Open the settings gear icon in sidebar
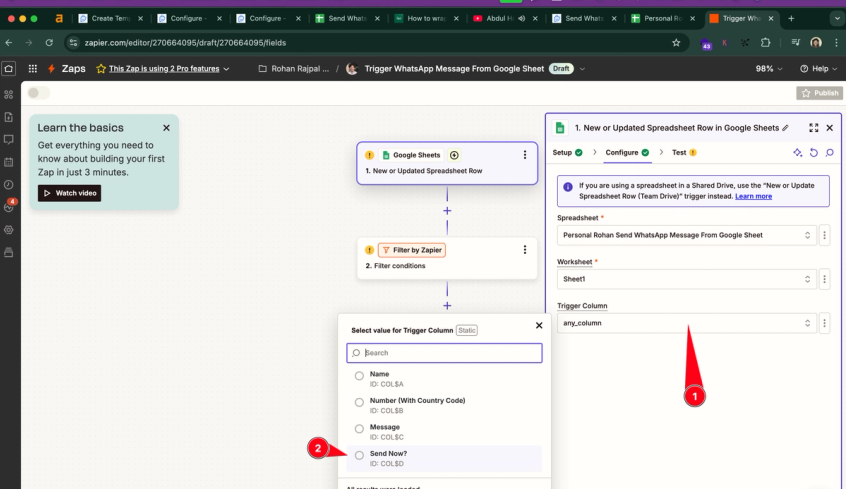The image size is (846, 489). (x=9, y=230)
